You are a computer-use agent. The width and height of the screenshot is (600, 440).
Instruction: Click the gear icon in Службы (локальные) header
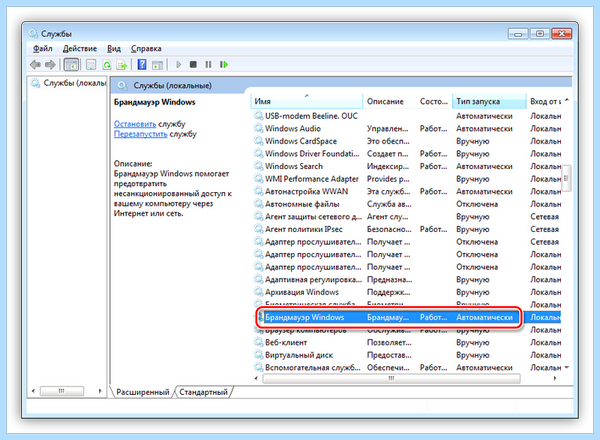[122, 85]
